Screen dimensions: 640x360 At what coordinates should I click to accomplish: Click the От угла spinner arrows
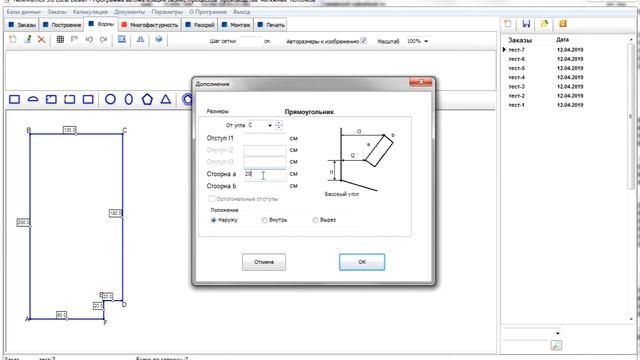279,125
